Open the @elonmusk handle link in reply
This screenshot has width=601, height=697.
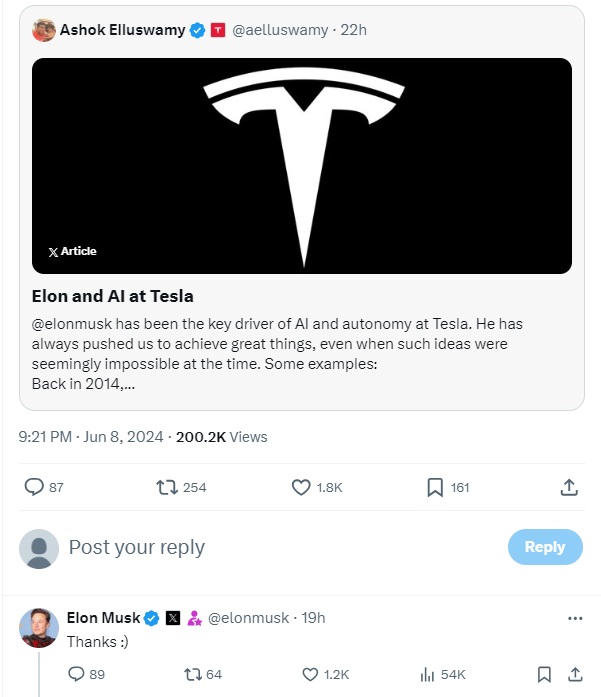click(x=247, y=618)
